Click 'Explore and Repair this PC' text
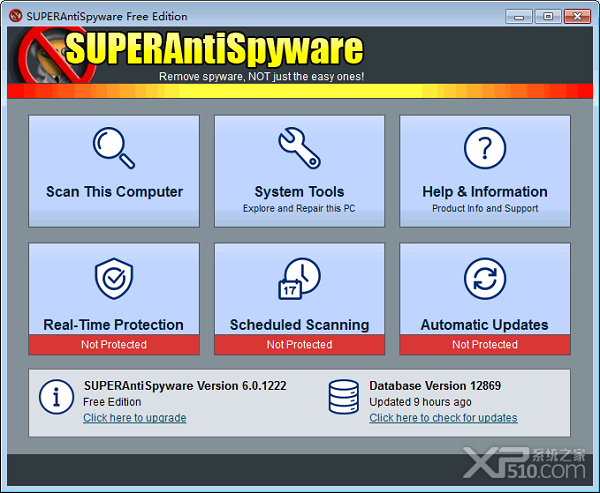The image size is (600, 493). pos(299,208)
